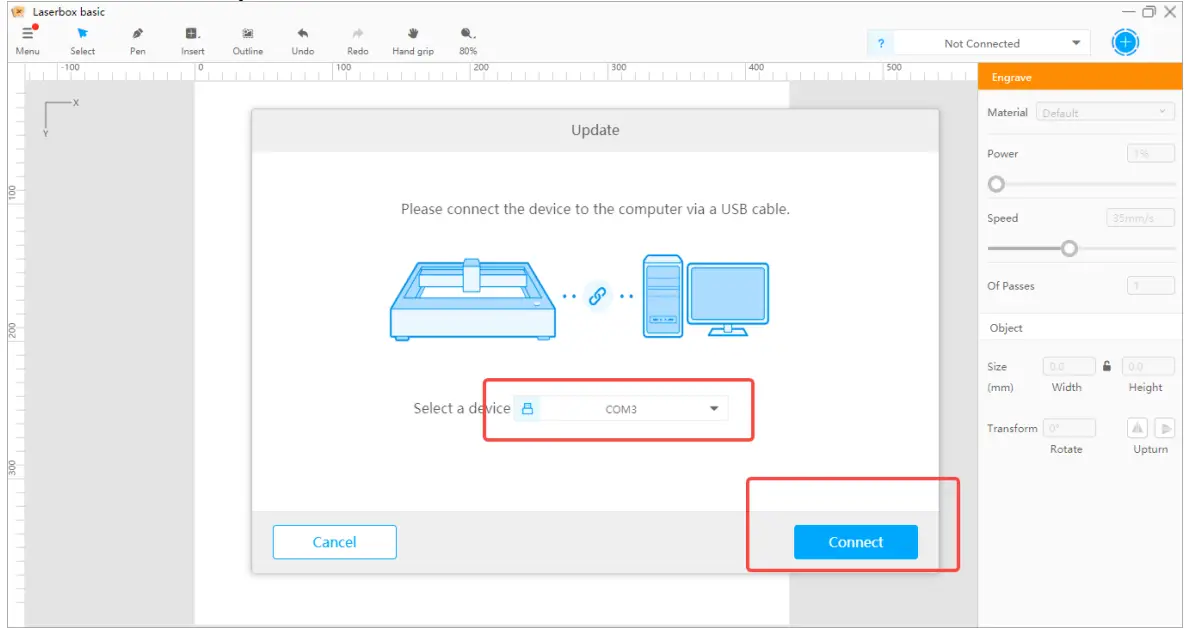Adjust the Speed slider handle
The image size is (1191, 631).
(x=1069, y=248)
